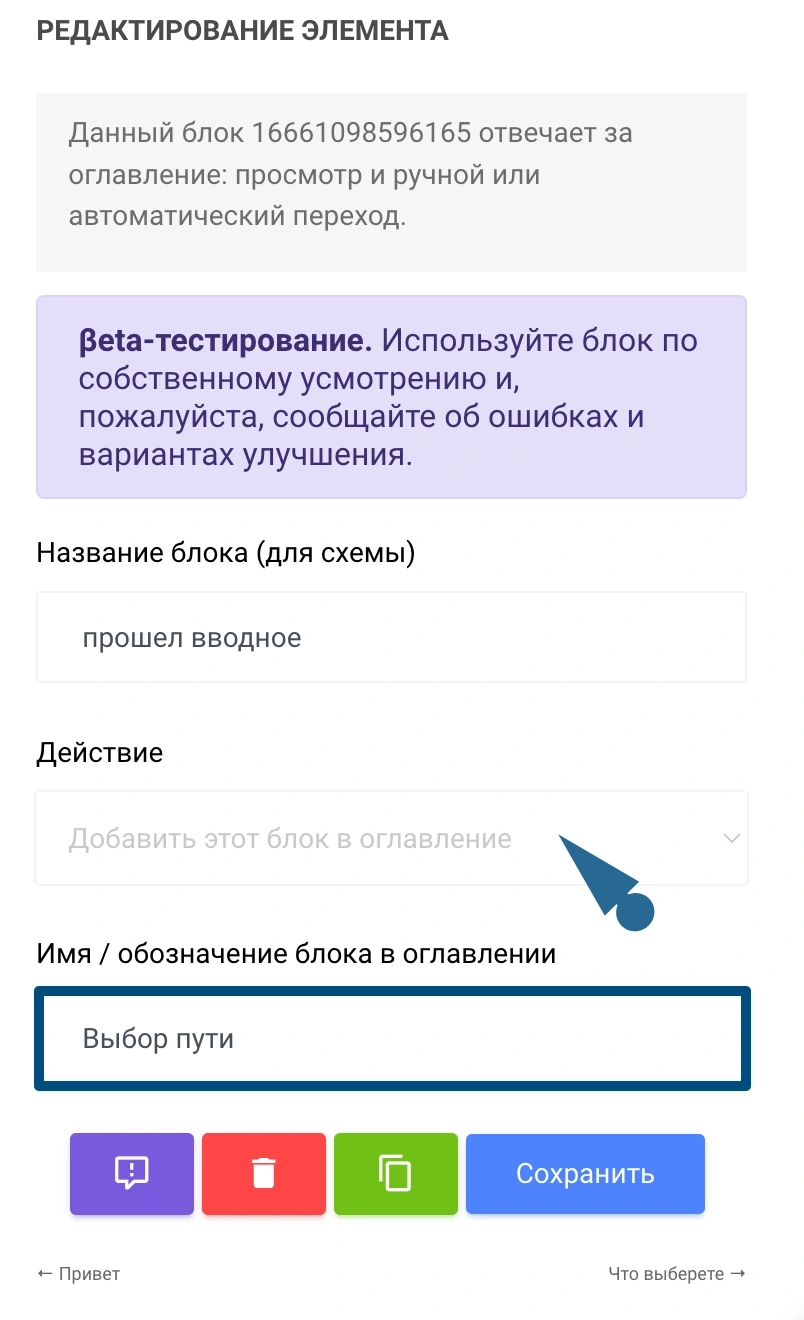Click the "Действие" field label

99,752
